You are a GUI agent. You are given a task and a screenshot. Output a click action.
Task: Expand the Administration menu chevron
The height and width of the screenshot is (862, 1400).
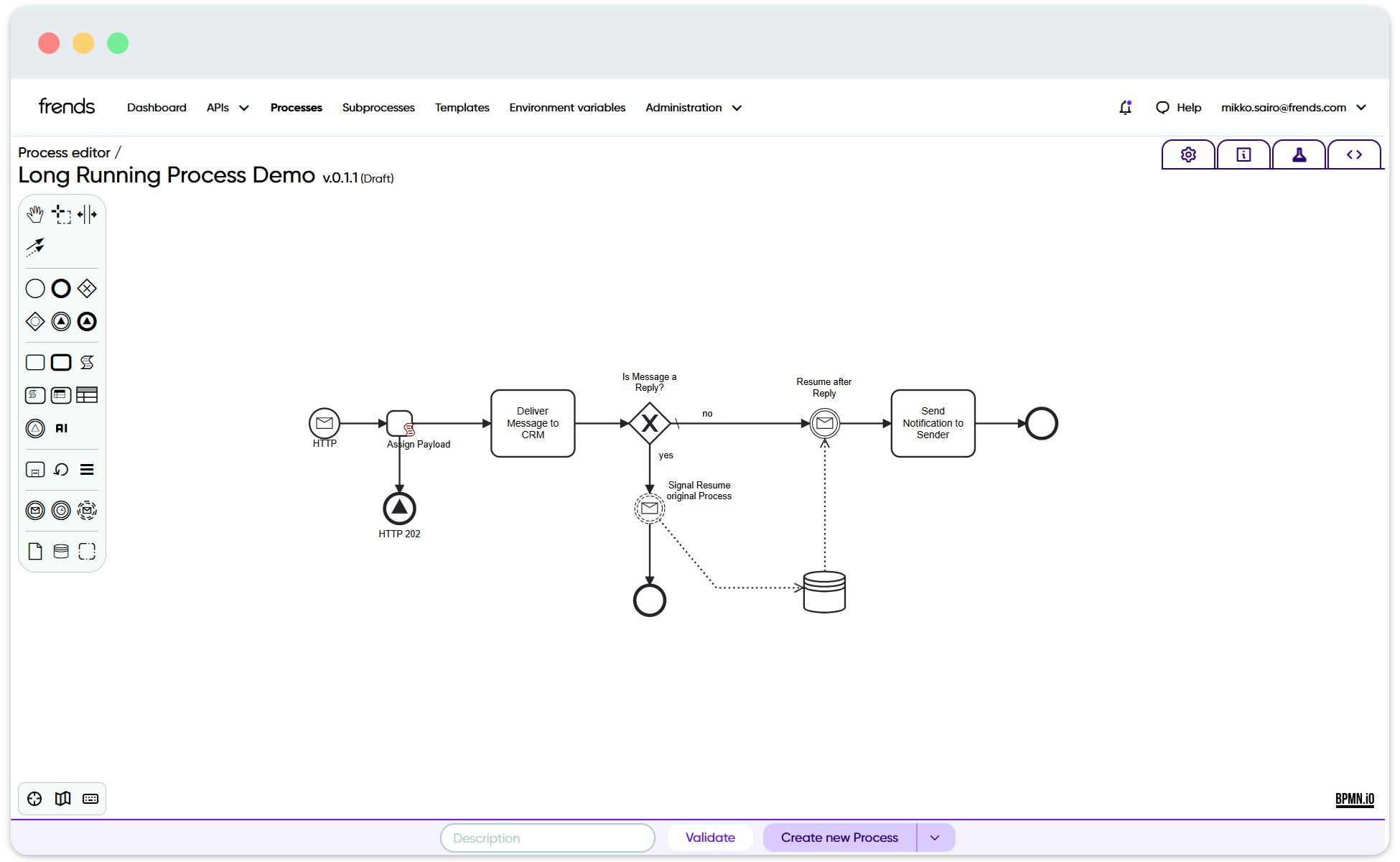click(x=737, y=108)
